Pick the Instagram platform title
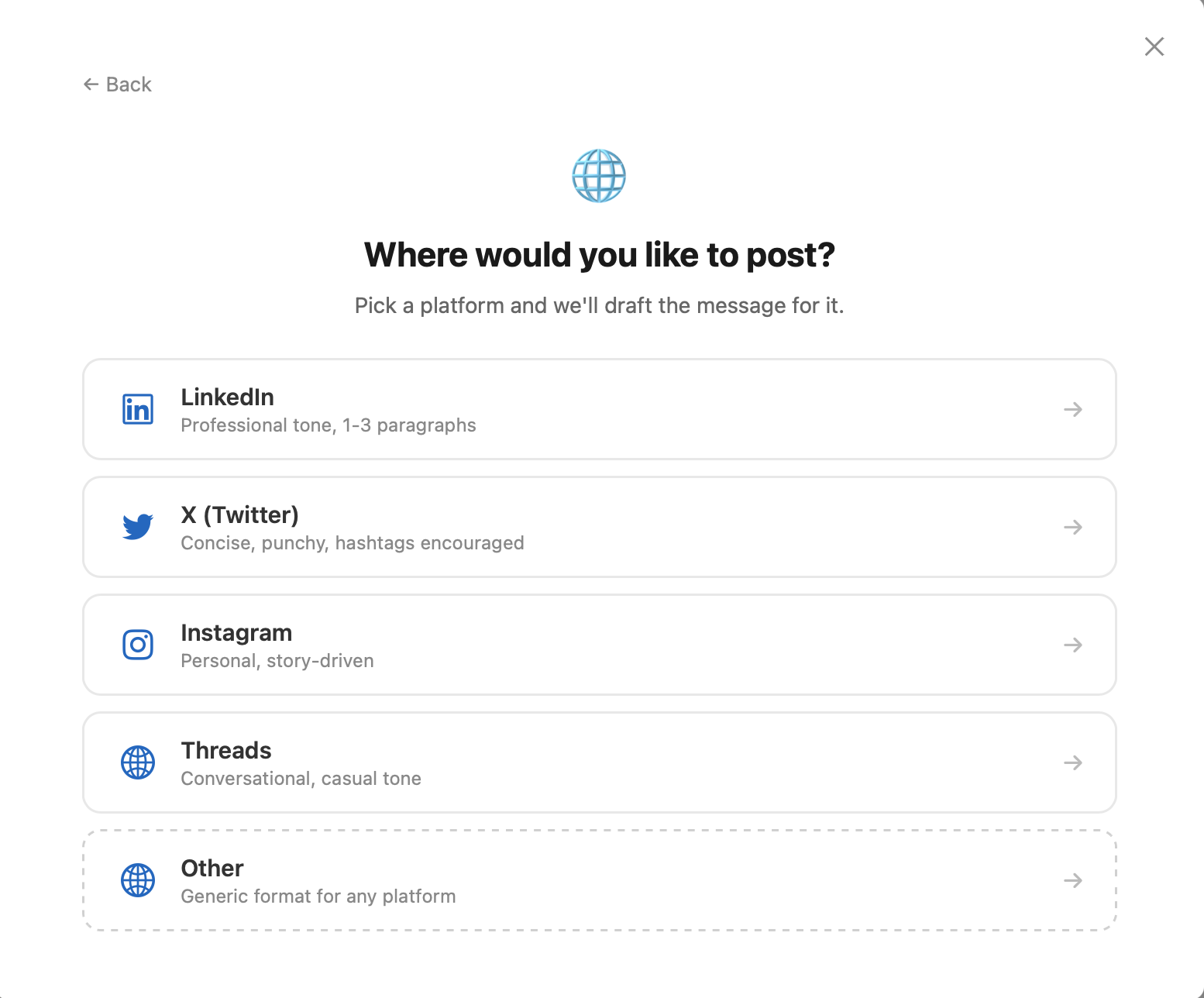Image resolution: width=1204 pixels, height=998 pixels. (236, 633)
